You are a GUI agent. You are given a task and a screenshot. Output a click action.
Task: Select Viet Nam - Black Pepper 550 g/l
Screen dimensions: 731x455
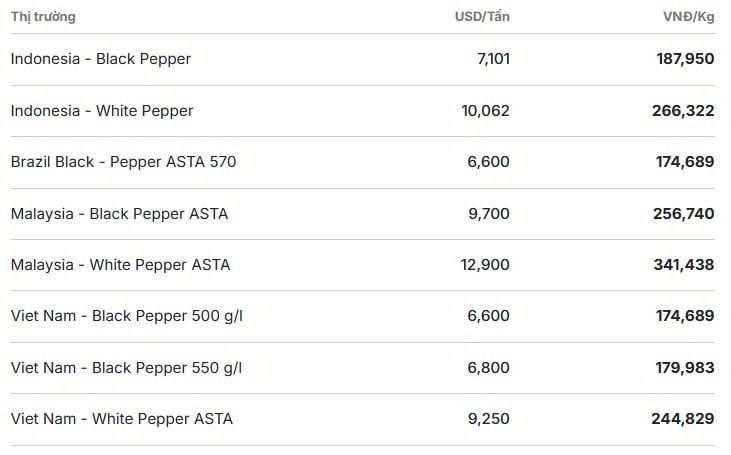pyautogui.click(x=363, y=368)
